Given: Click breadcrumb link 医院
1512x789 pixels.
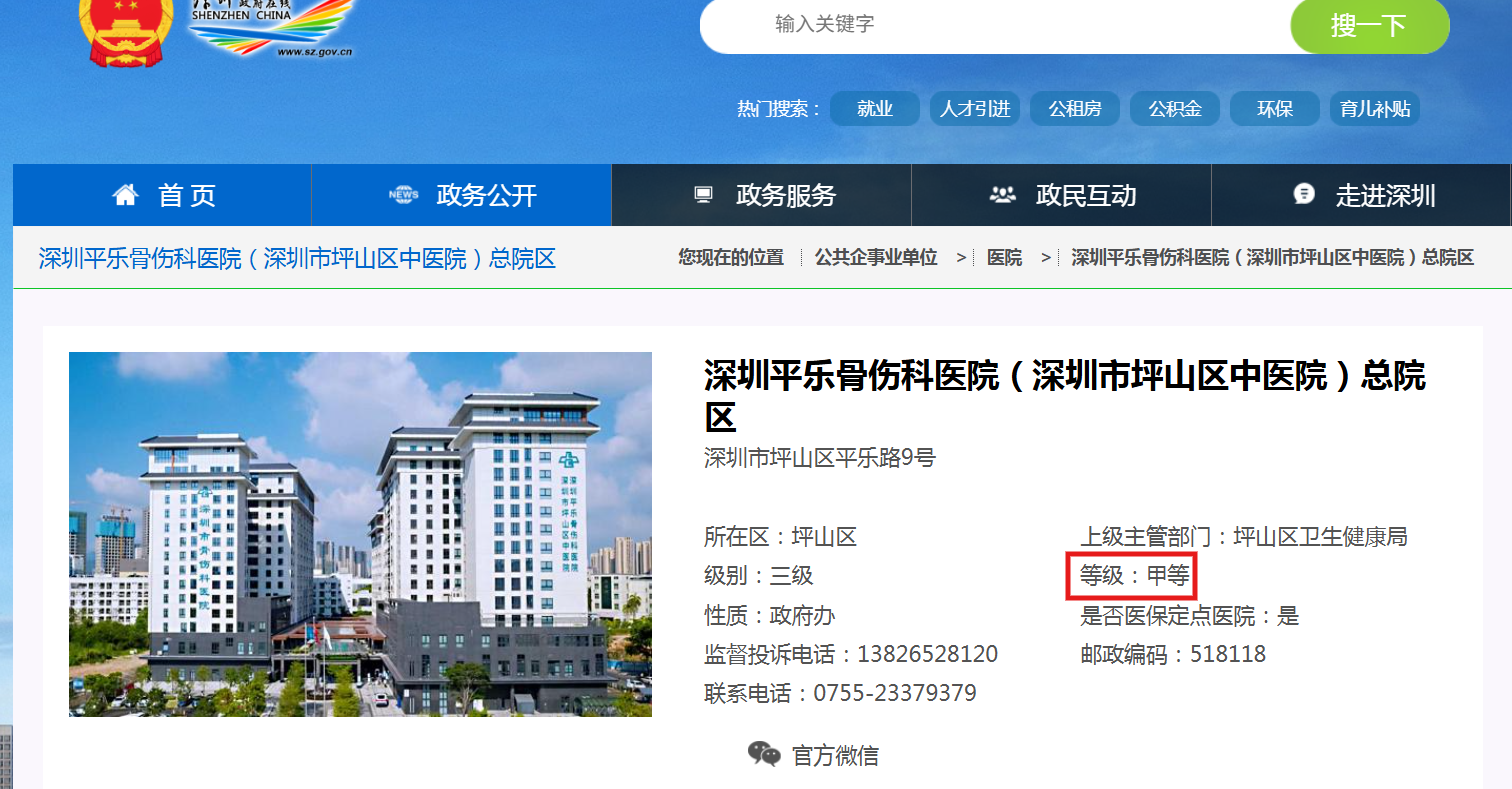Looking at the screenshot, I should (1004, 257).
